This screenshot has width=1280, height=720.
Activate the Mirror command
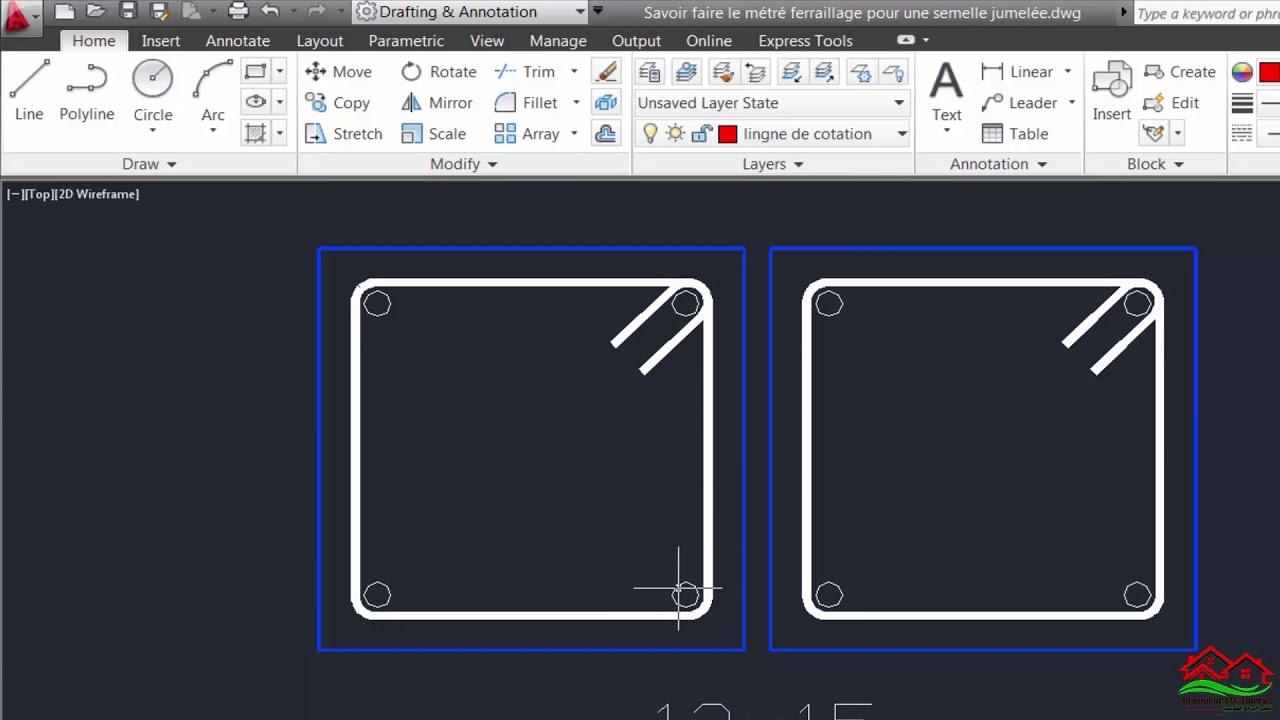pyautogui.click(x=437, y=103)
